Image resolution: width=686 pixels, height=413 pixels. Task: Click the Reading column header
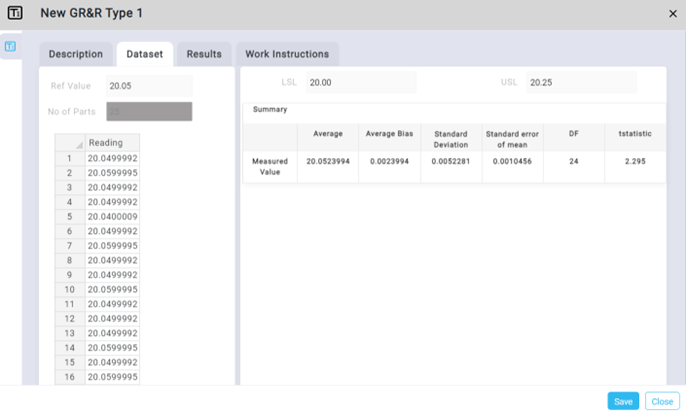[x=112, y=143]
